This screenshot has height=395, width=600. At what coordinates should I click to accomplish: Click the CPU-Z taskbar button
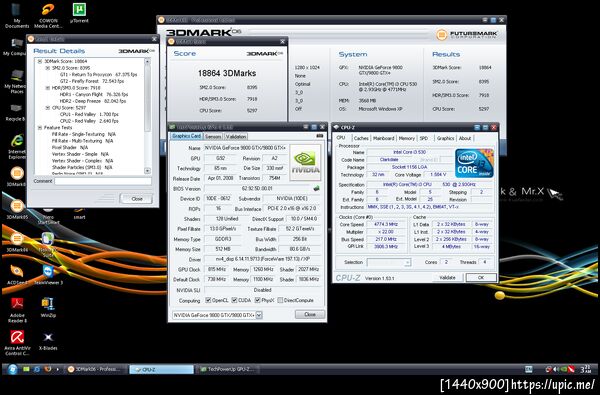162,369
